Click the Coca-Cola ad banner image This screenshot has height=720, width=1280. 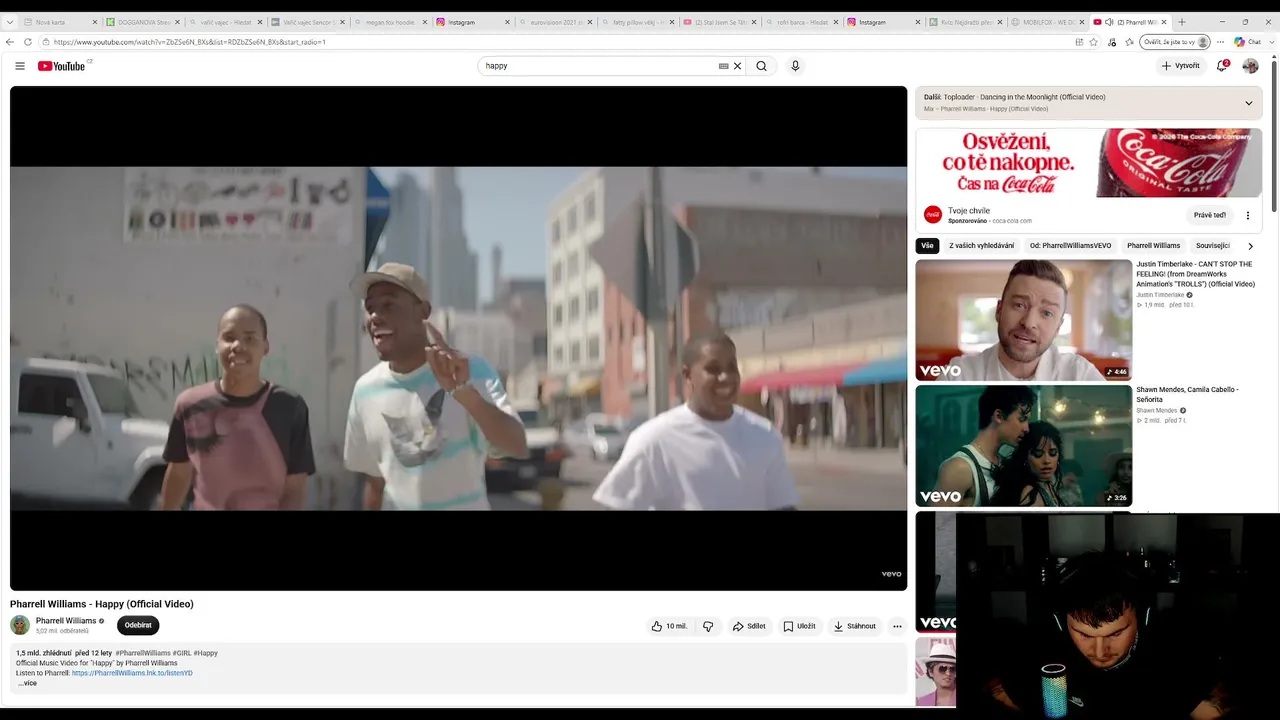[1088, 162]
